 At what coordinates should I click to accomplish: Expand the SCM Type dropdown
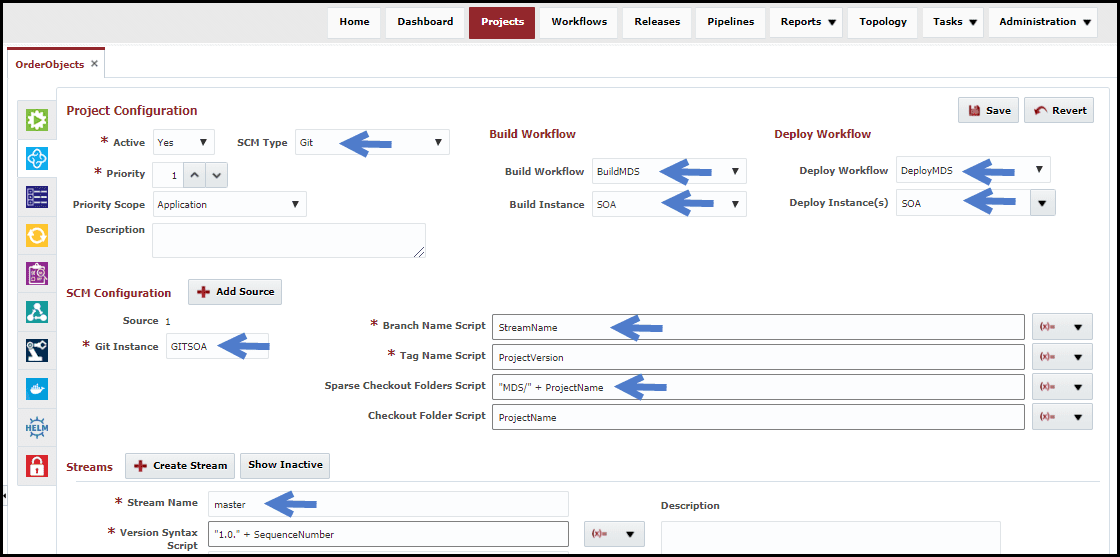coord(372,142)
